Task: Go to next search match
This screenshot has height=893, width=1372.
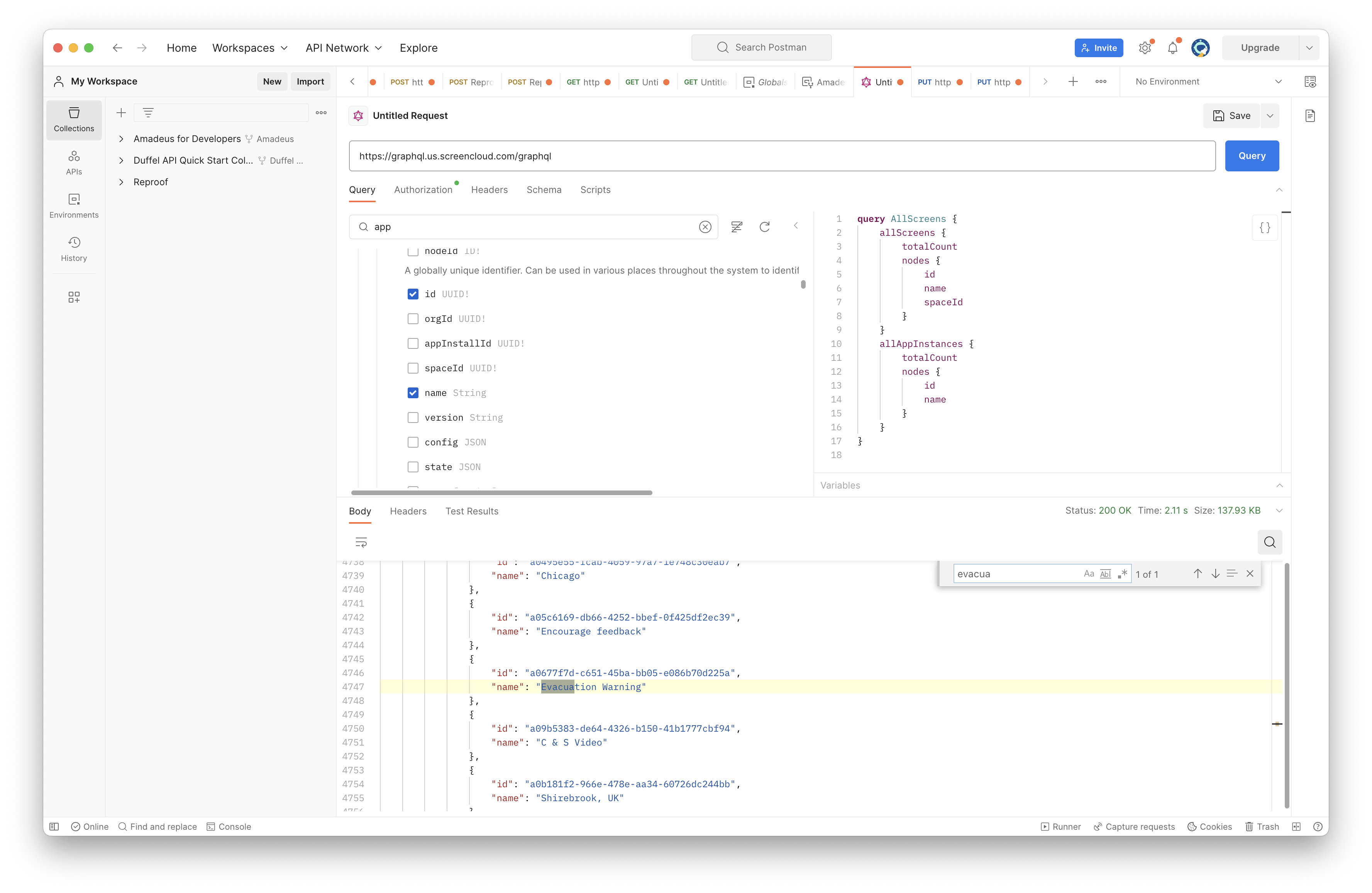Action: [1215, 574]
